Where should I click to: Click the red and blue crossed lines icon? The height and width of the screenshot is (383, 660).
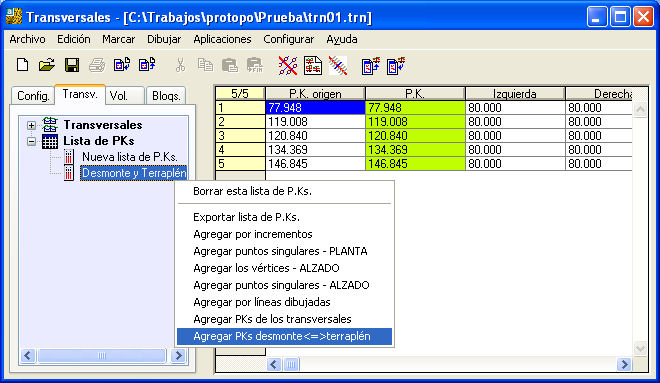click(288, 66)
